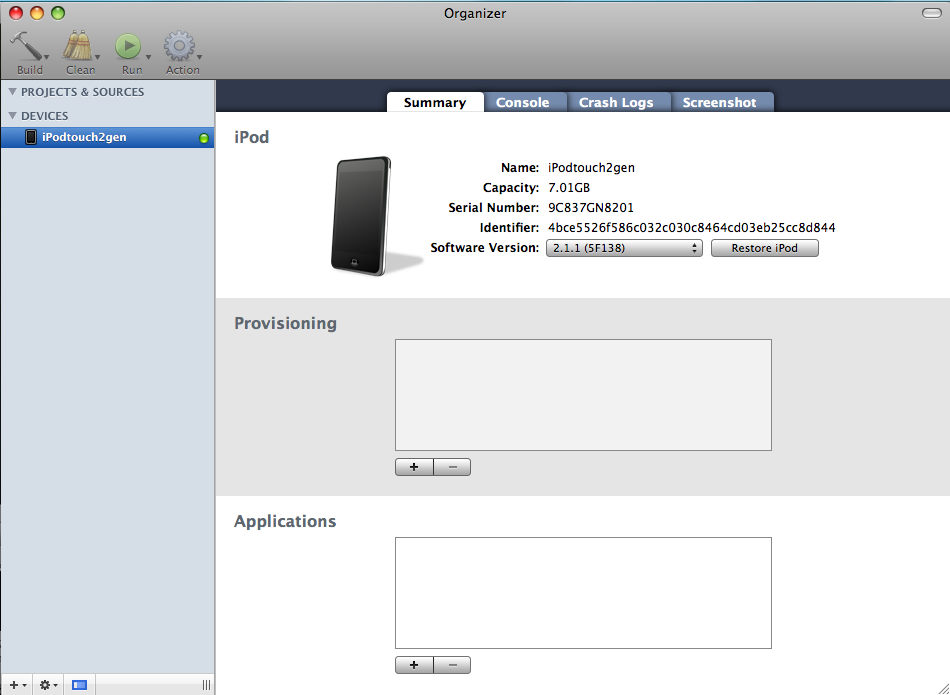Click the green Run play icon
The height and width of the screenshot is (695, 950).
tap(128, 46)
